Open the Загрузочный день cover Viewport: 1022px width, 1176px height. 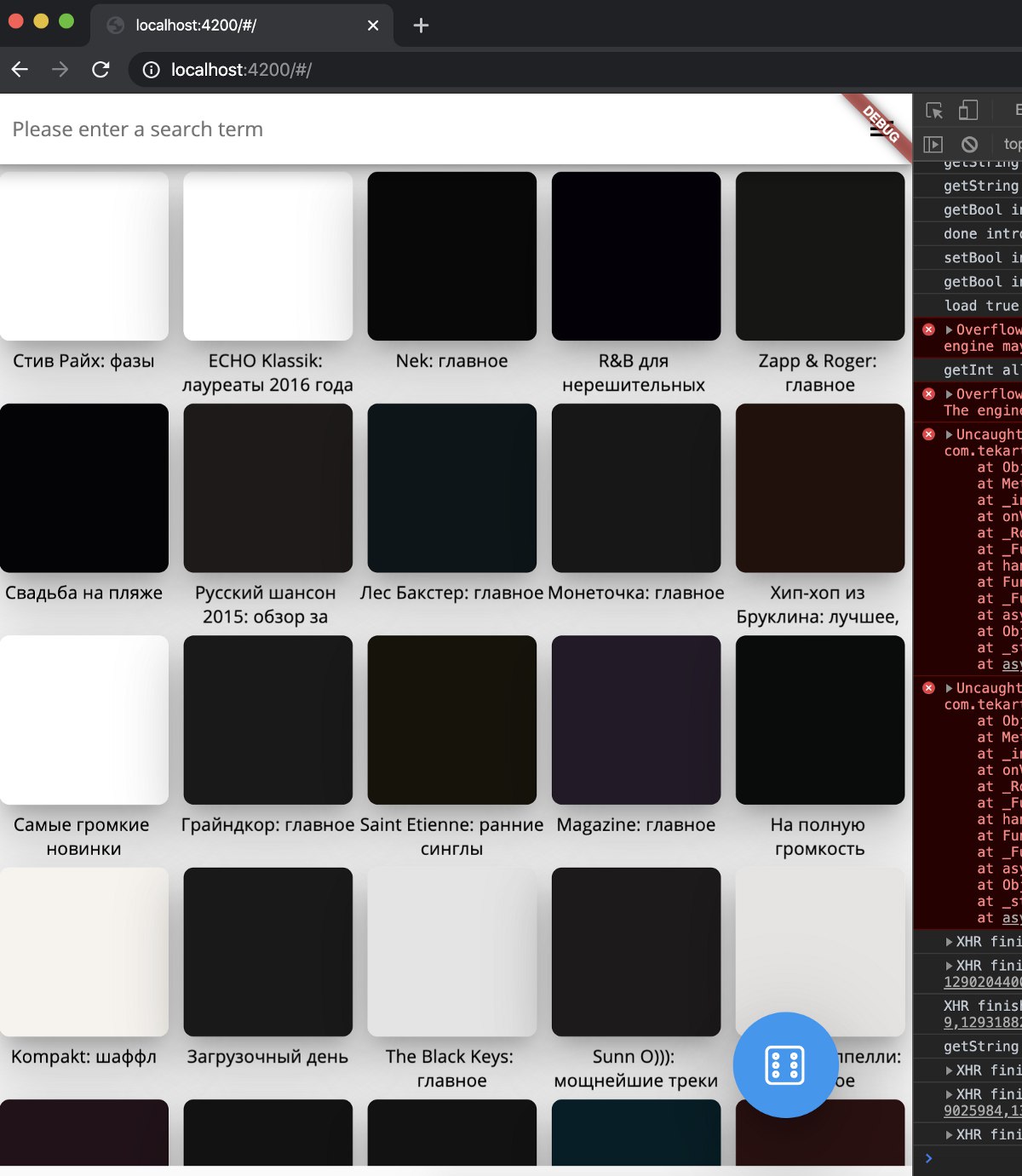click(268, 952)
